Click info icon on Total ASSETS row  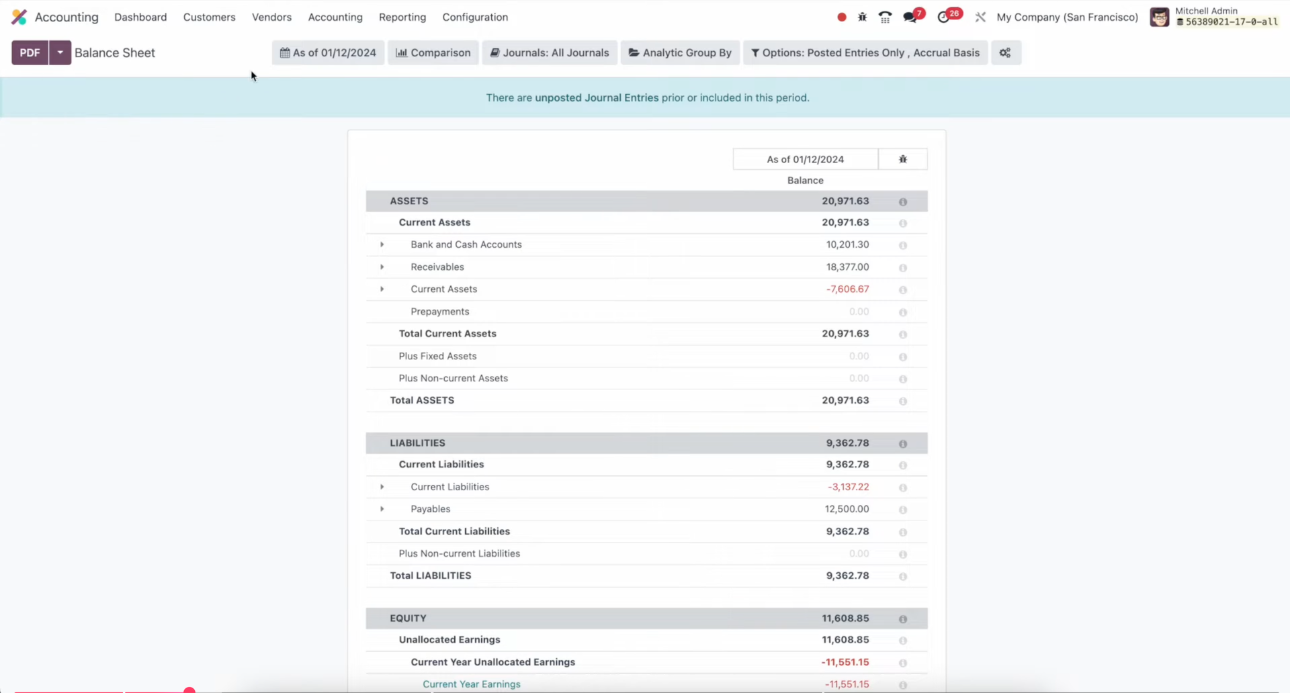point(903,401)
